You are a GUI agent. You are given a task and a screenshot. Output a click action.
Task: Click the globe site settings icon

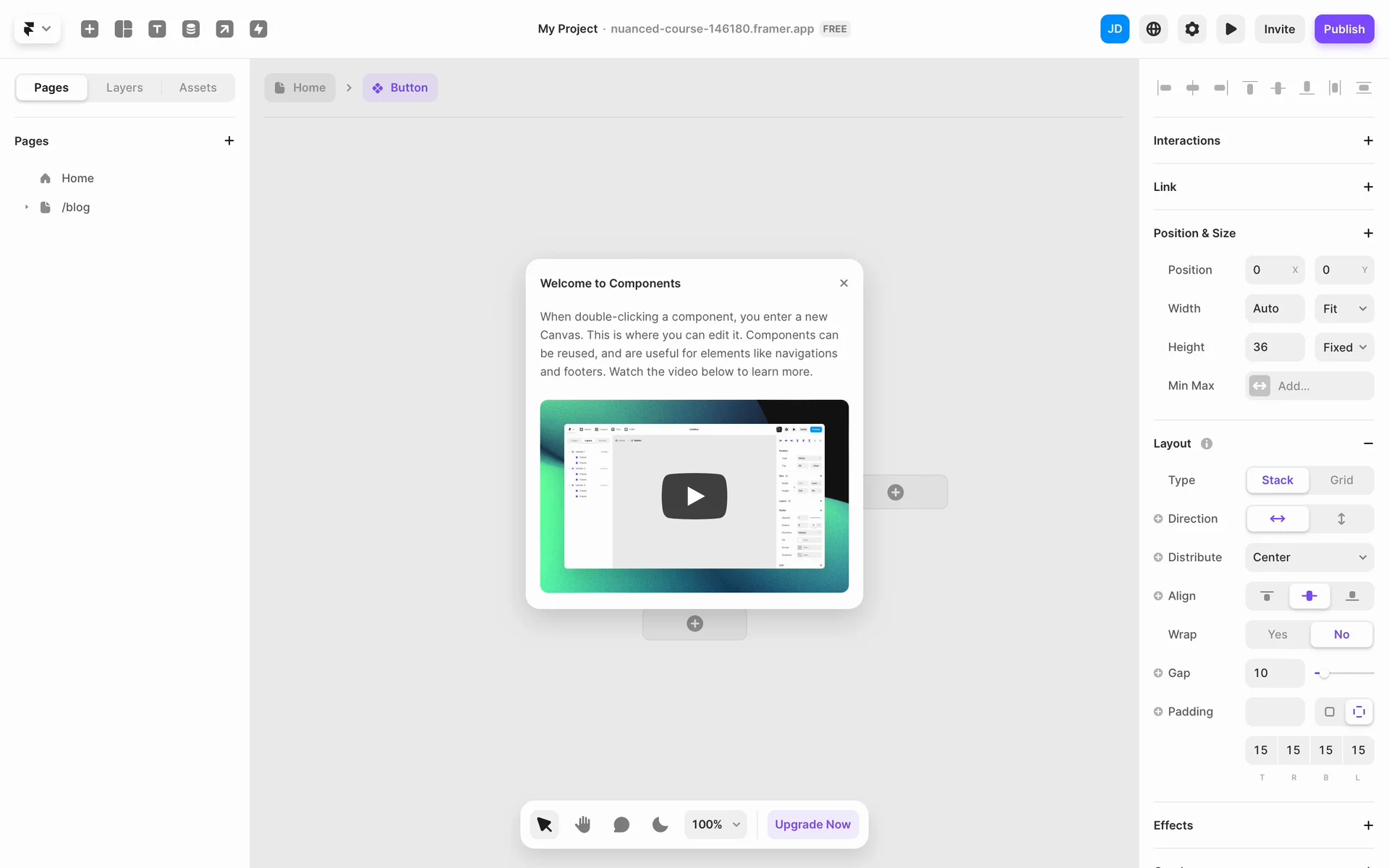tap(1153, 29)
